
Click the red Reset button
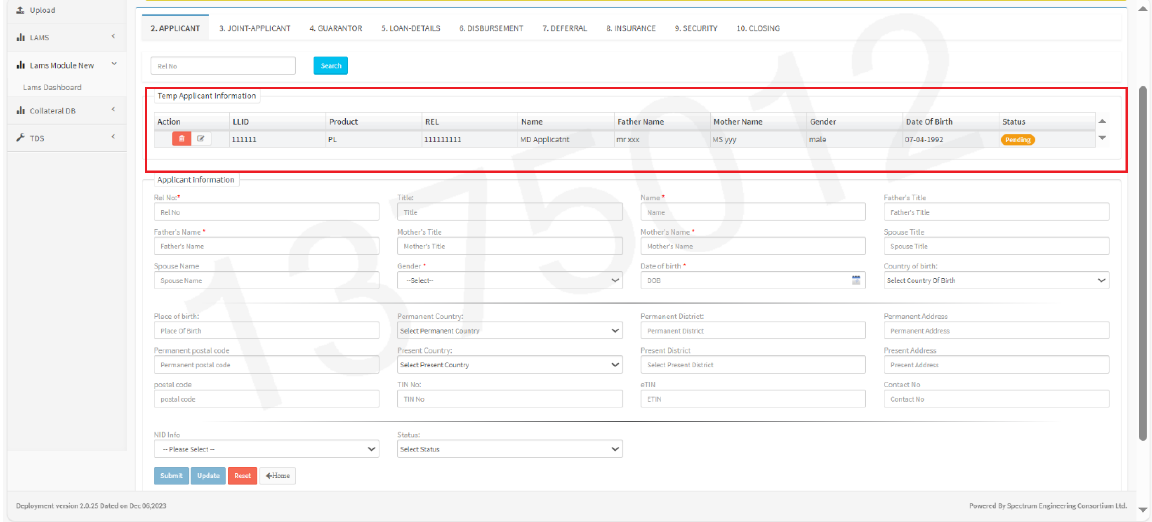point(242,476)
